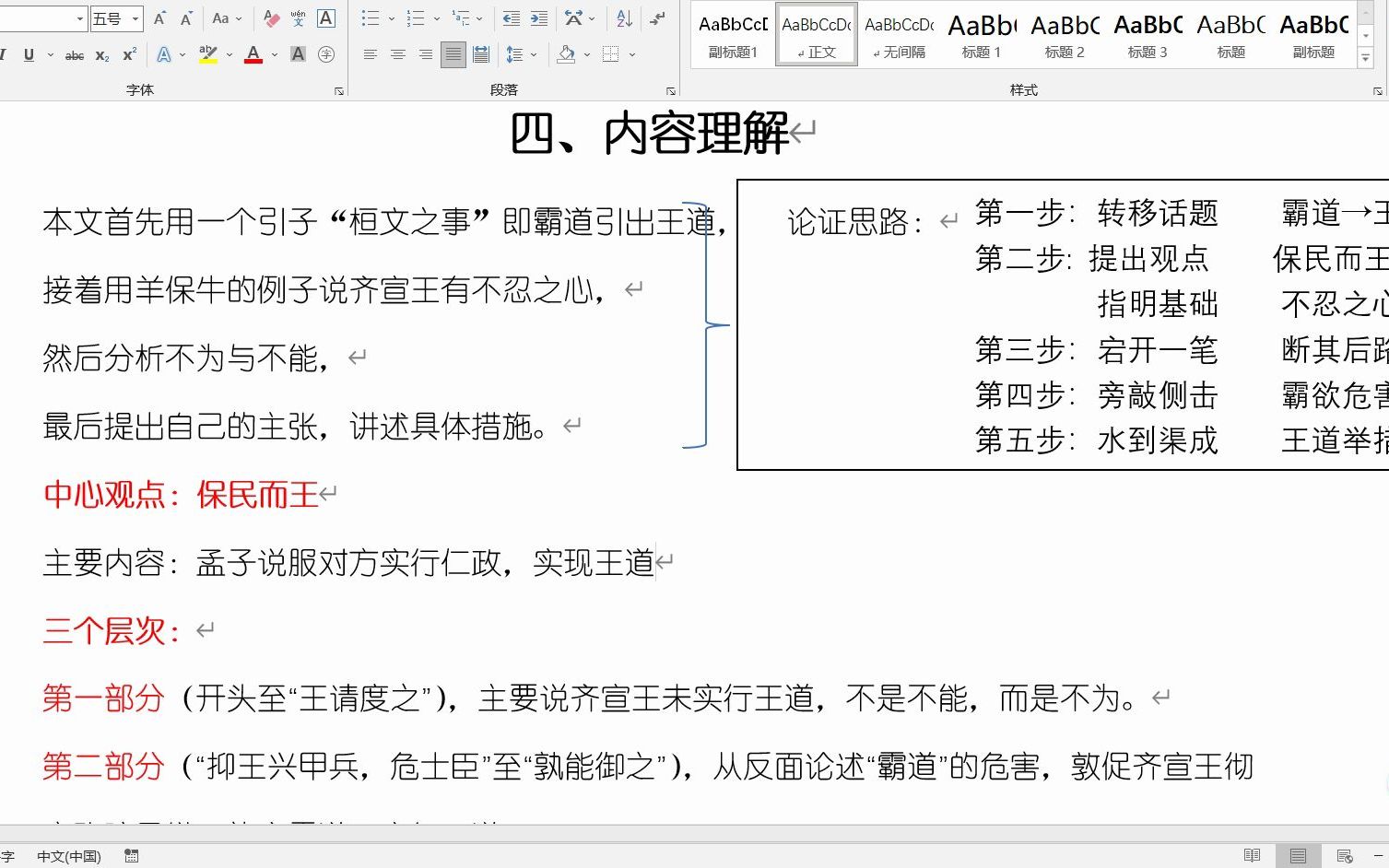
Task: Expand bullet library dropdown arrow
Action: click(391, 18)
